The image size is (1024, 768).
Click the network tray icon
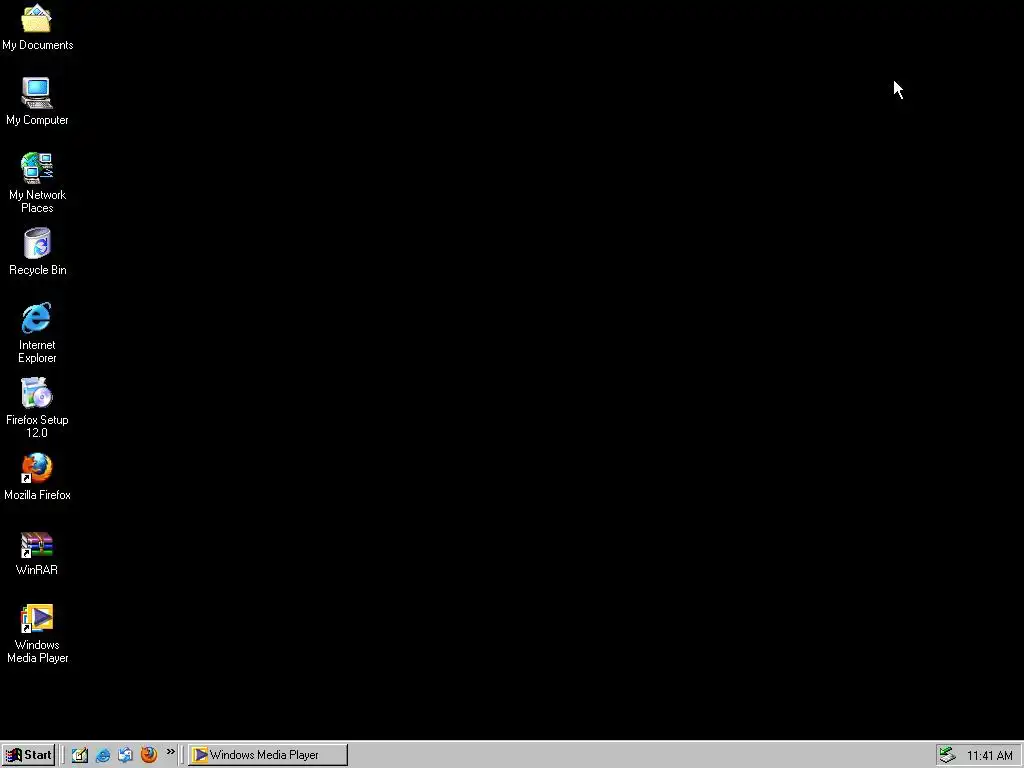click(947, 755)
